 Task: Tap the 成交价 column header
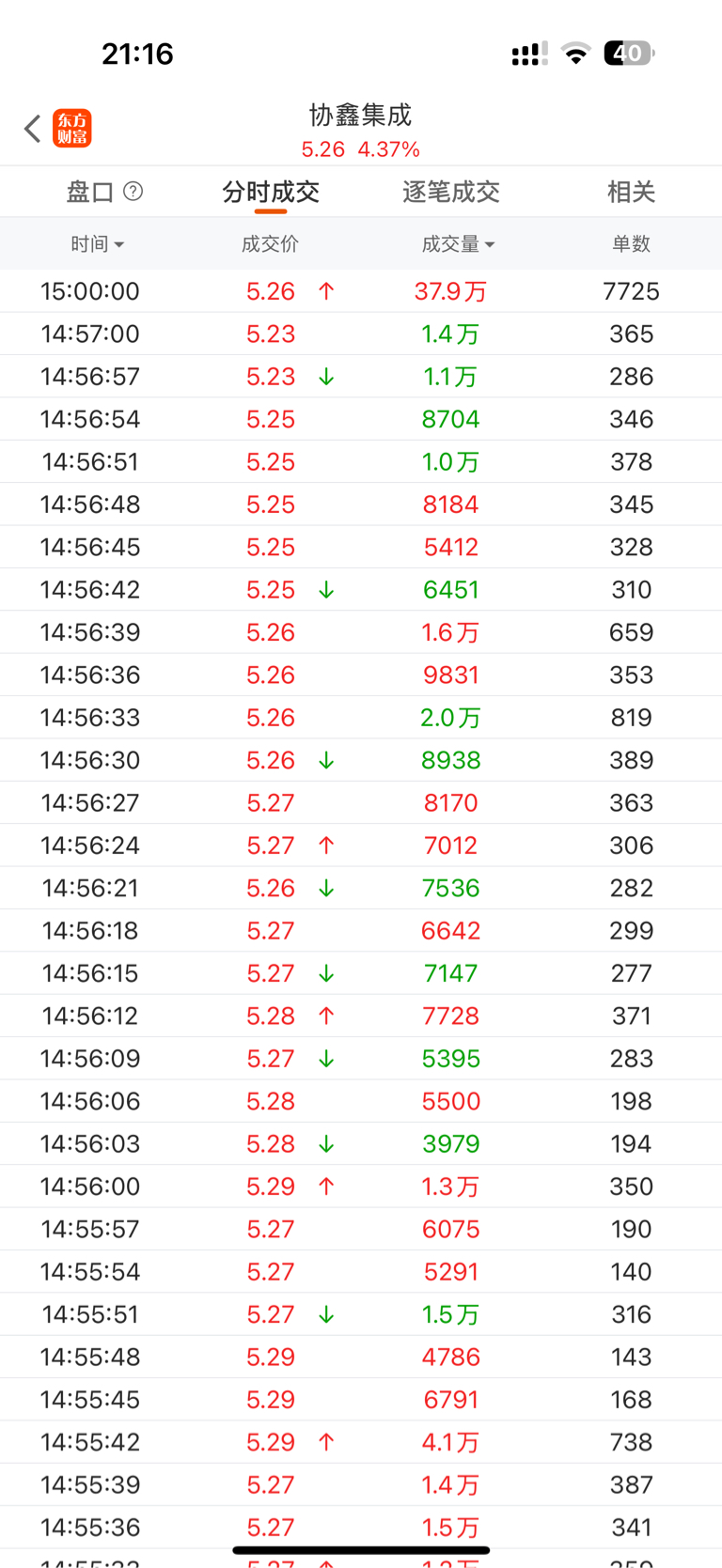pos(270,244)
